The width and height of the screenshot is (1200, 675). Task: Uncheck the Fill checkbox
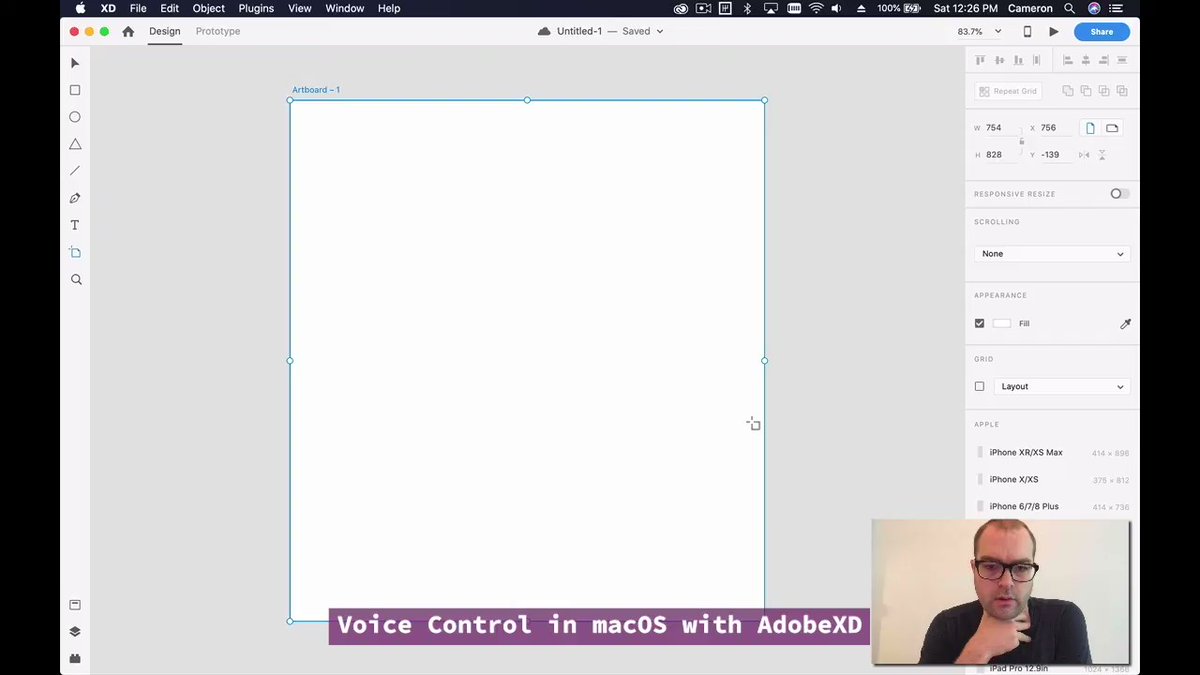(x=979, y=324)
